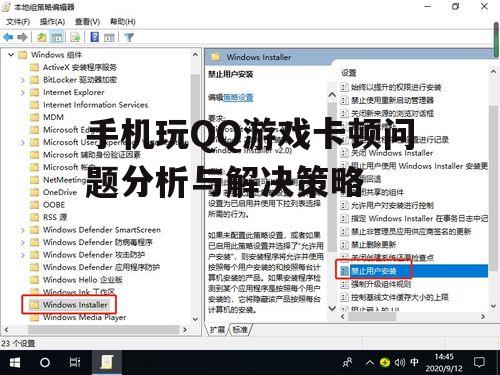Select the 禁止非管理员应用供应商签名的更新 setting
The image size is (500, 375).
(406, 231)
